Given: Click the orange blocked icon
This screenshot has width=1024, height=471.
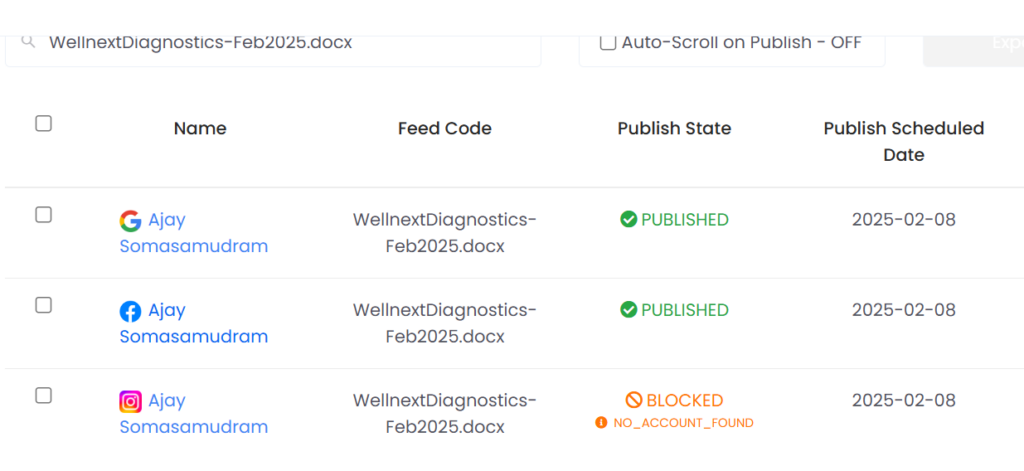Looking at the screenshot, I should (x=634, y=400).
